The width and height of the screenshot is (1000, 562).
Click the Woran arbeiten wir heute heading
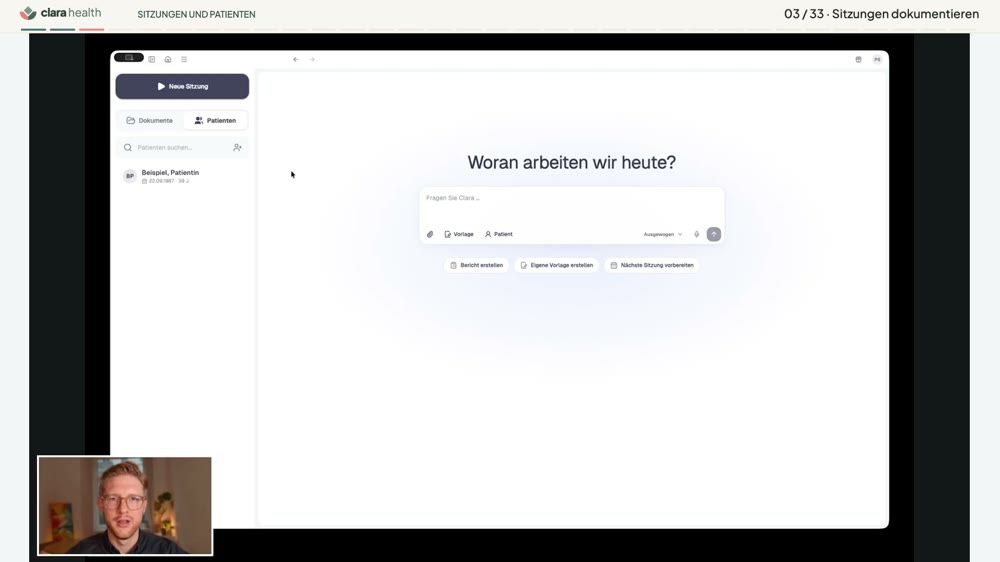click(x=571, y=162)
